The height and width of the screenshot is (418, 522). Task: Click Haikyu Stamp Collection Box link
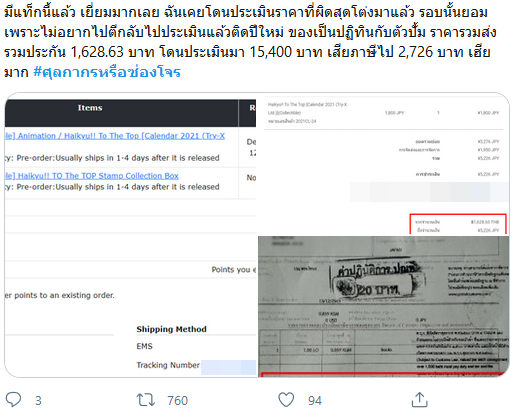pyautogui.click(x=92, y=176)
